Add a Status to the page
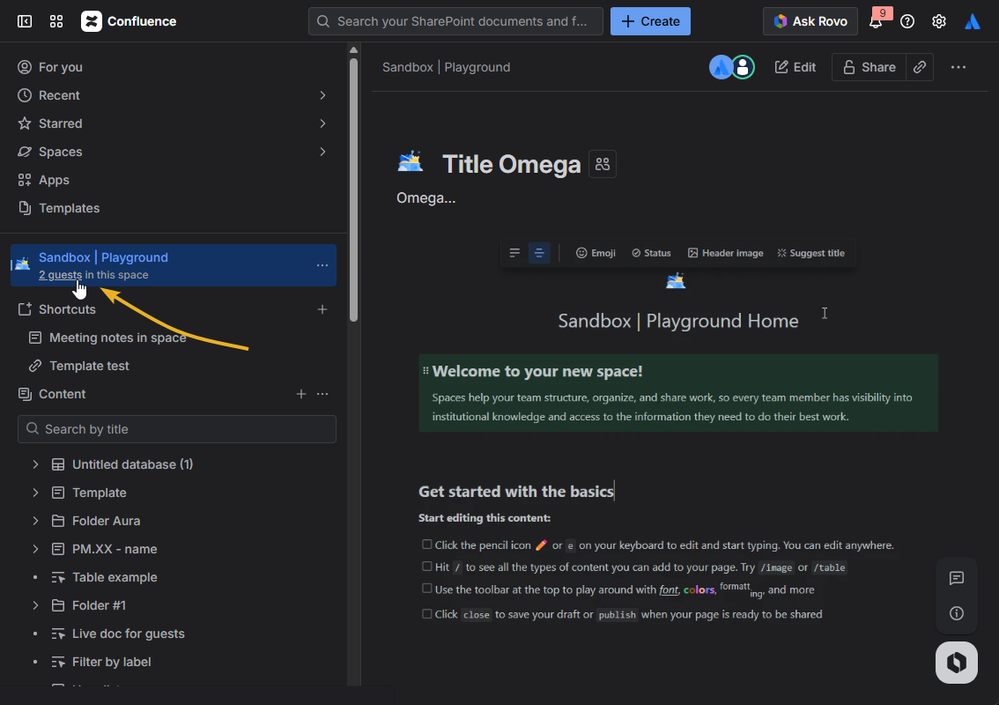 pos(651,253)
